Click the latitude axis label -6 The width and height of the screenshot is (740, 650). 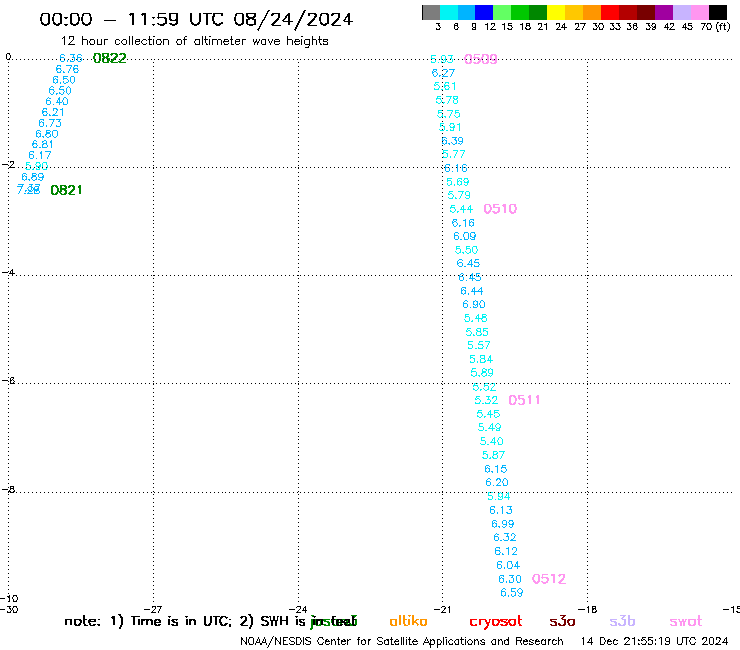[x=8, y=380]
